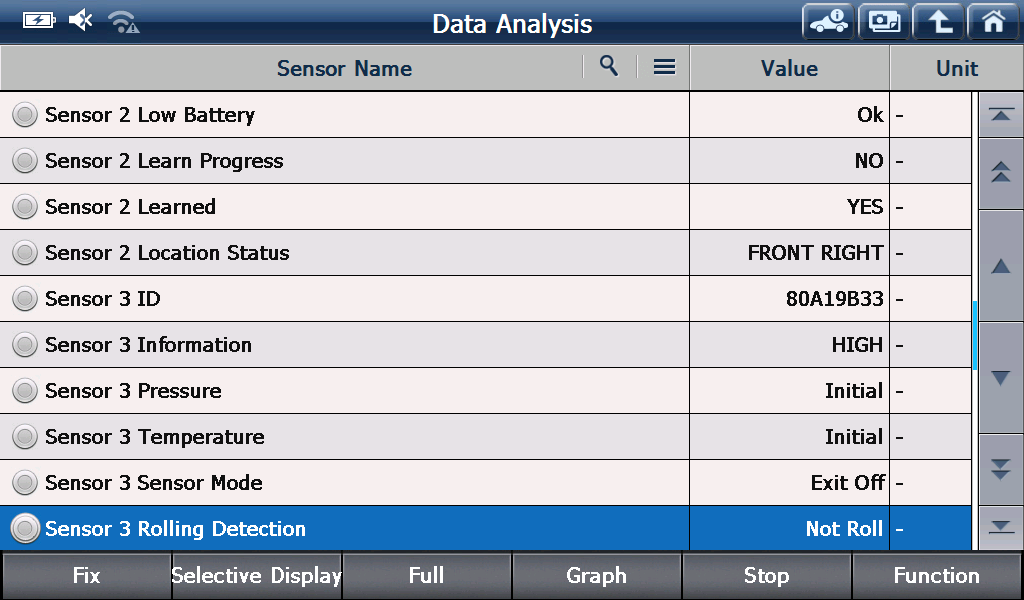The image size is (1024, 600).
Task: Open the Function menu
Action: pyautogui.click(x=936, y=575)
